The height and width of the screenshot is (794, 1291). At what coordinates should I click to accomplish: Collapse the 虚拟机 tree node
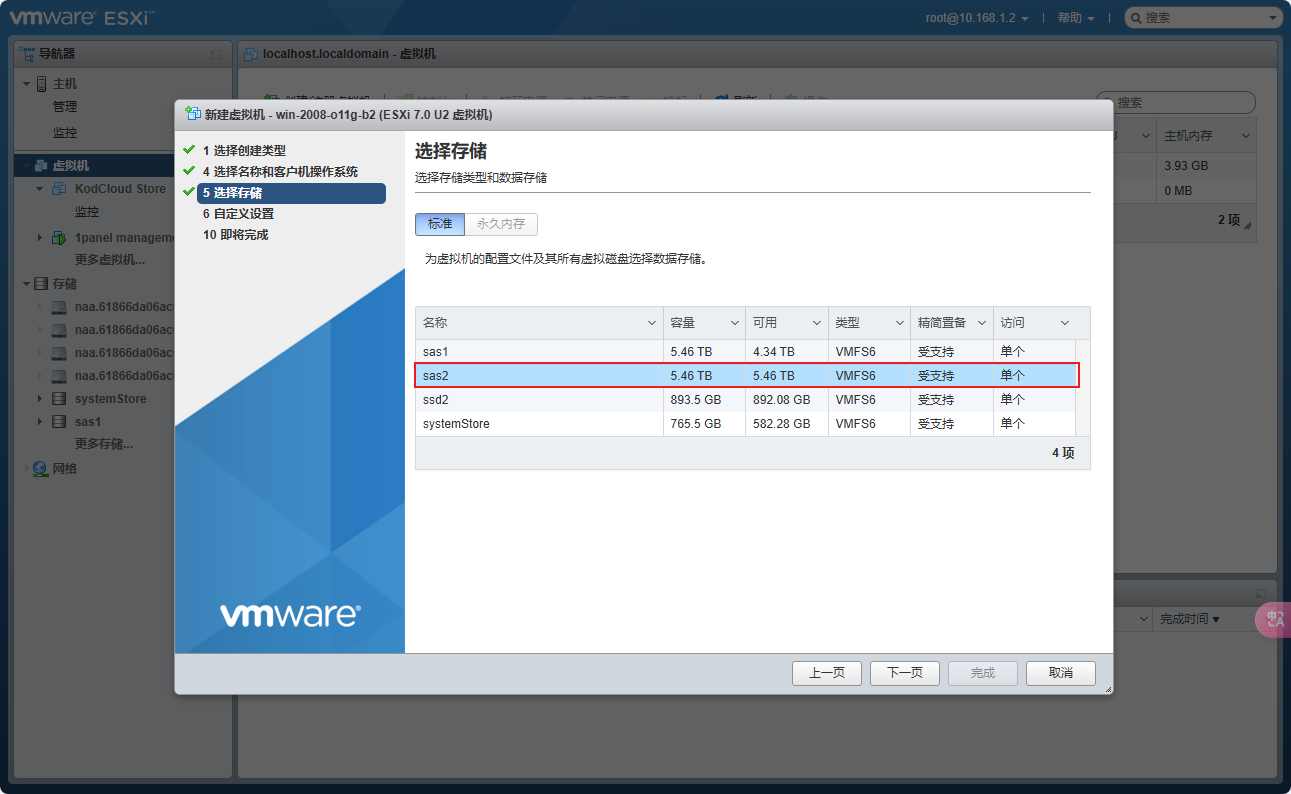[26, 166]
